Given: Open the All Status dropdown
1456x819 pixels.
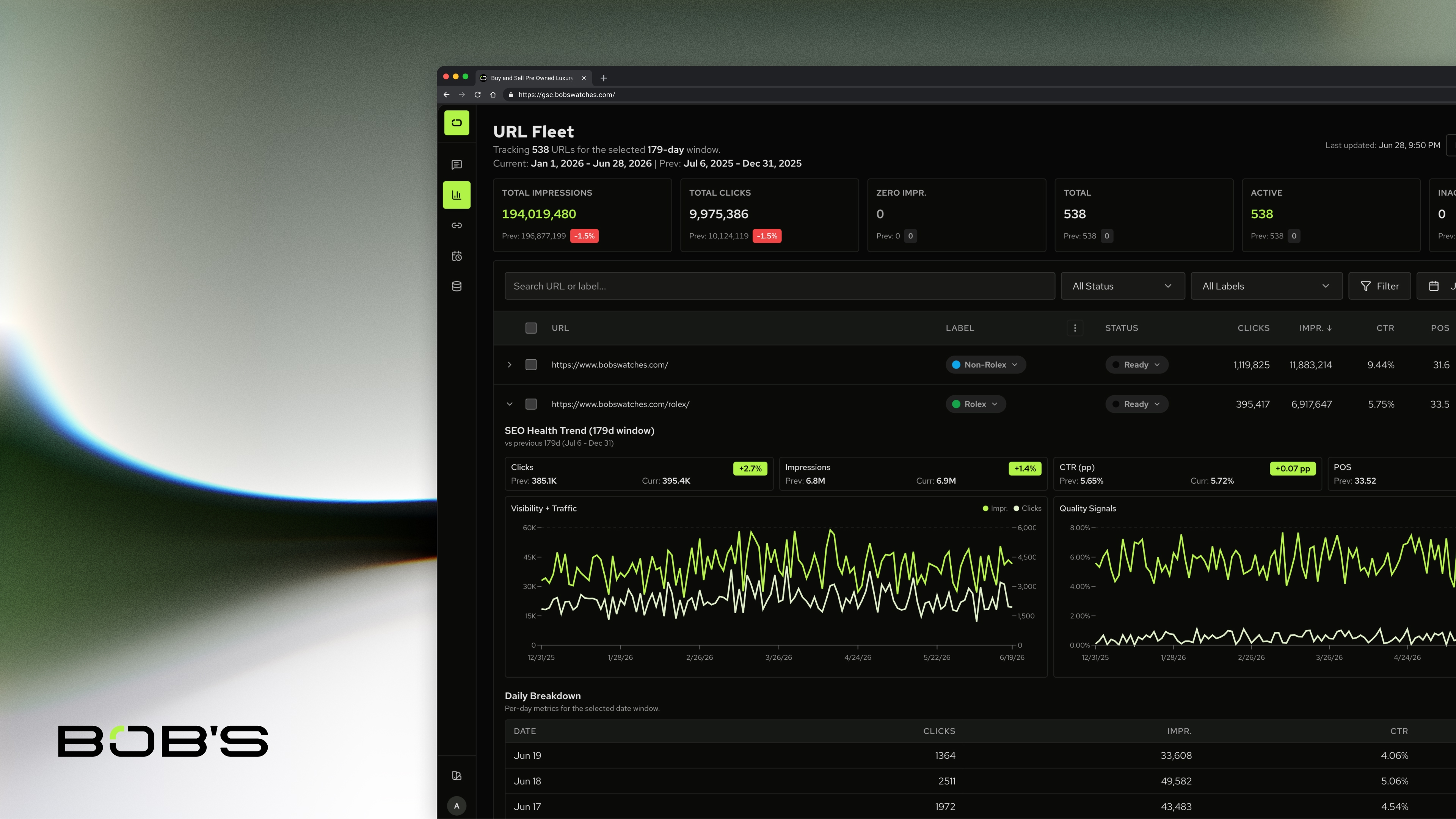Looking at the screenshot, I should 1122,287.
